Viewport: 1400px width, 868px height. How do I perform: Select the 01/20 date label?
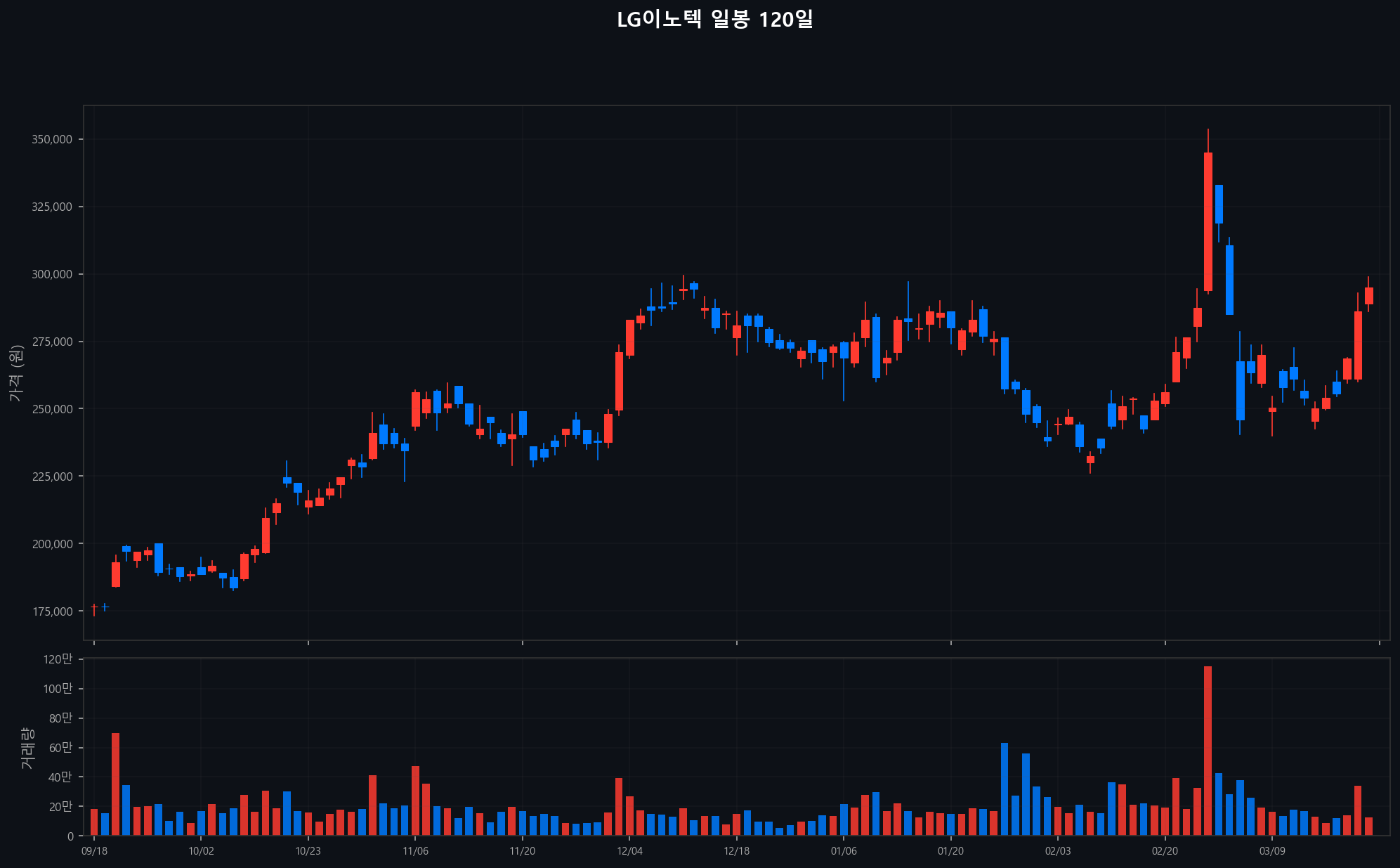click(x=950, y=851)
